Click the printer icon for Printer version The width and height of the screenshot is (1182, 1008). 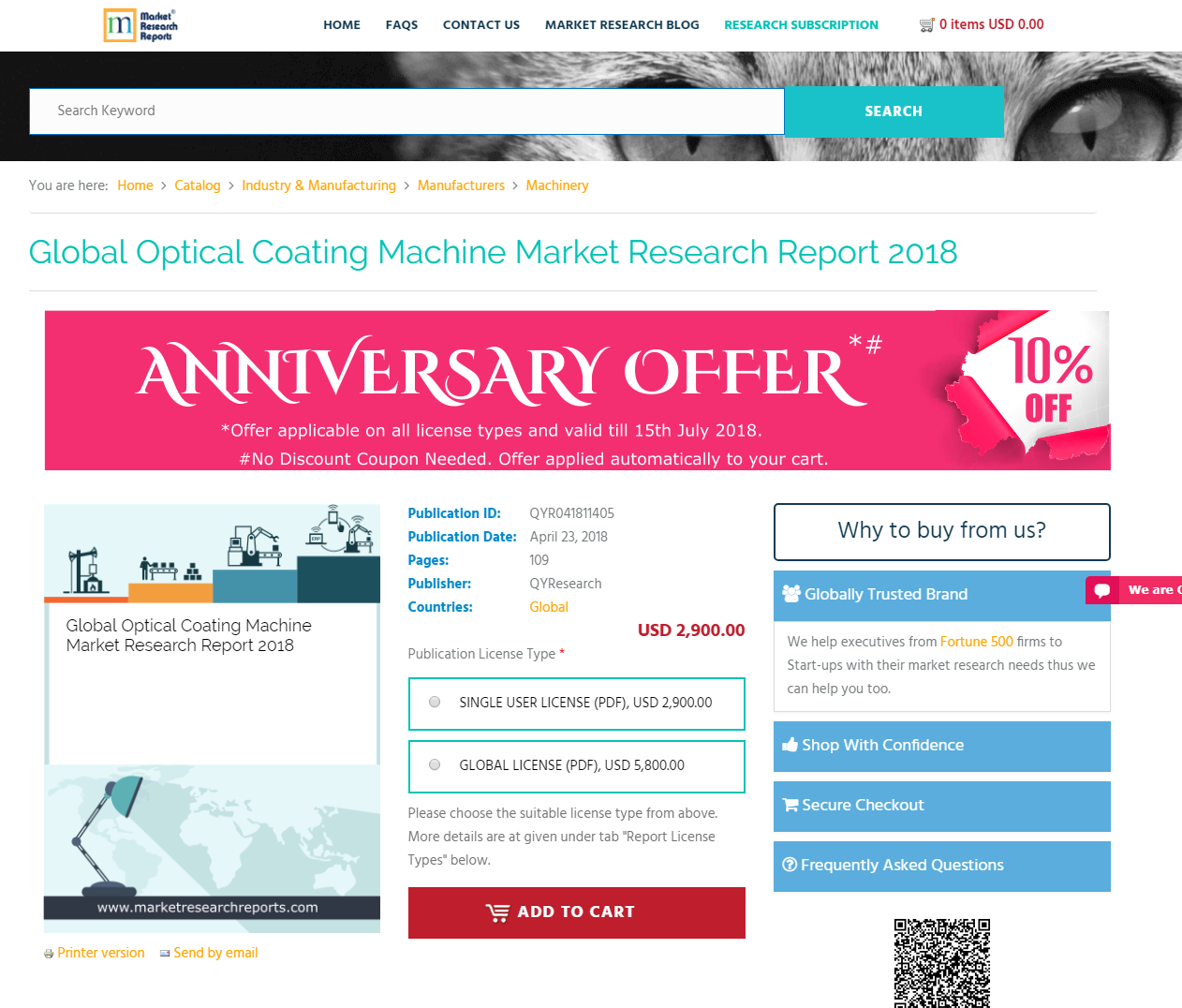coord(49,953)
